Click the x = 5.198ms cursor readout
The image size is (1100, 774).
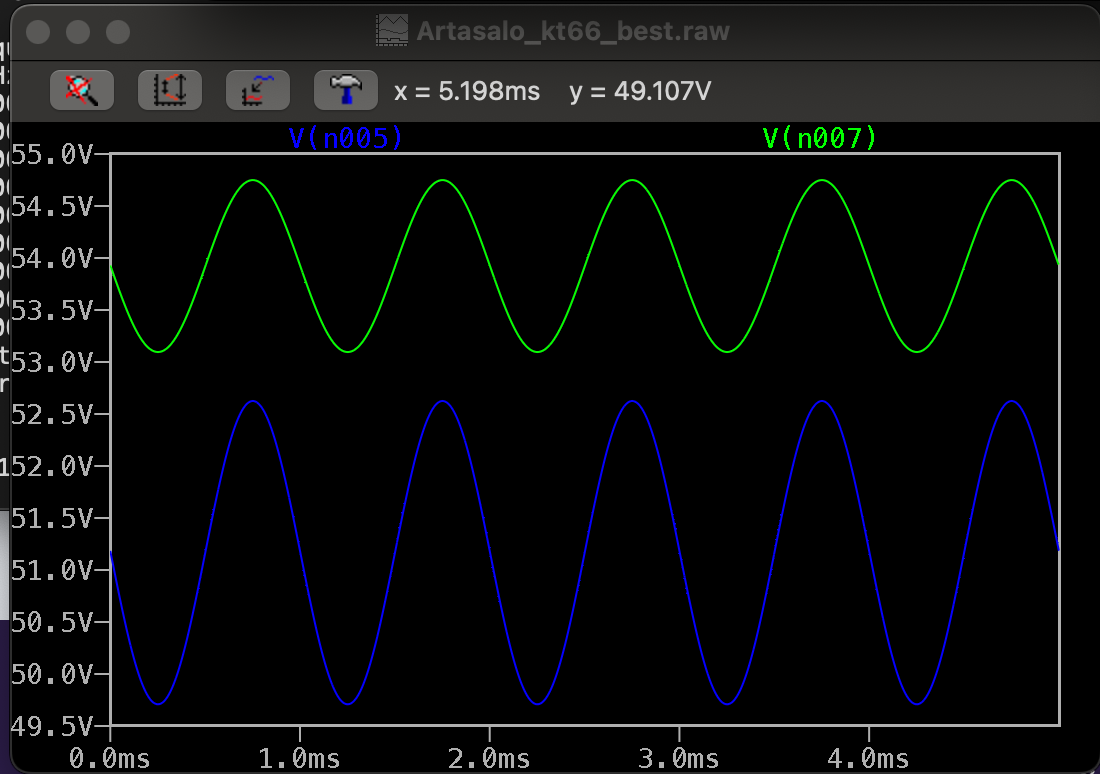[x=467, y=91]
